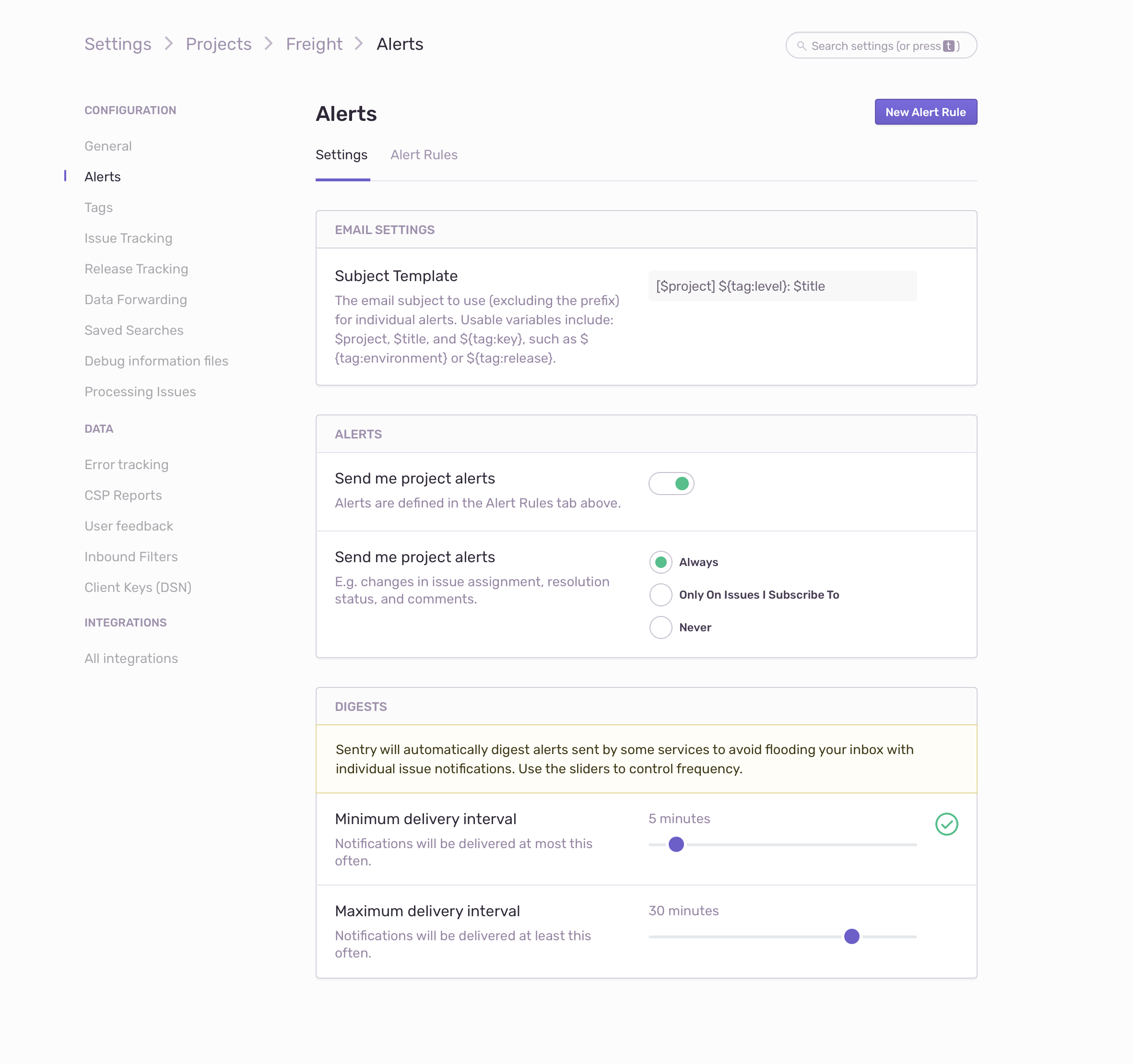Focus the Subject Template input field

tap(782, 286)
